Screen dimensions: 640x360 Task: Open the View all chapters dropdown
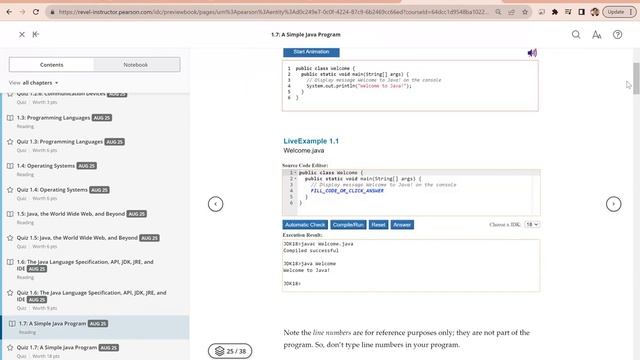[x=33, y=83]
